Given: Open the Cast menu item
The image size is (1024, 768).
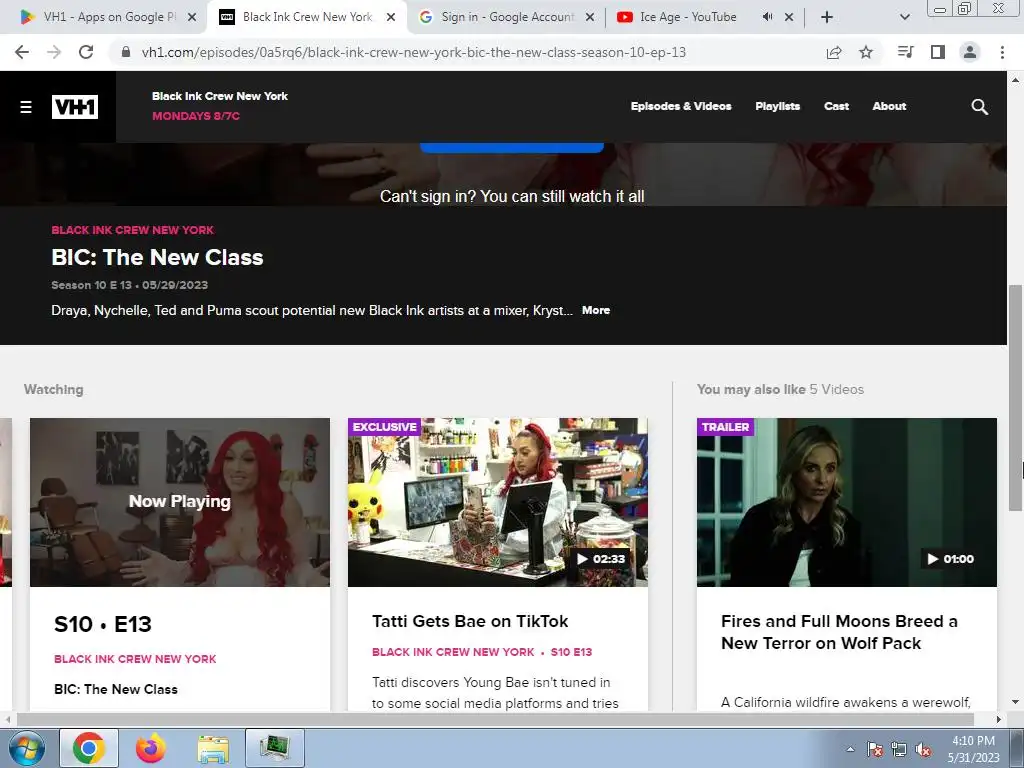Looking at the screenshot, I should (837, 106).
